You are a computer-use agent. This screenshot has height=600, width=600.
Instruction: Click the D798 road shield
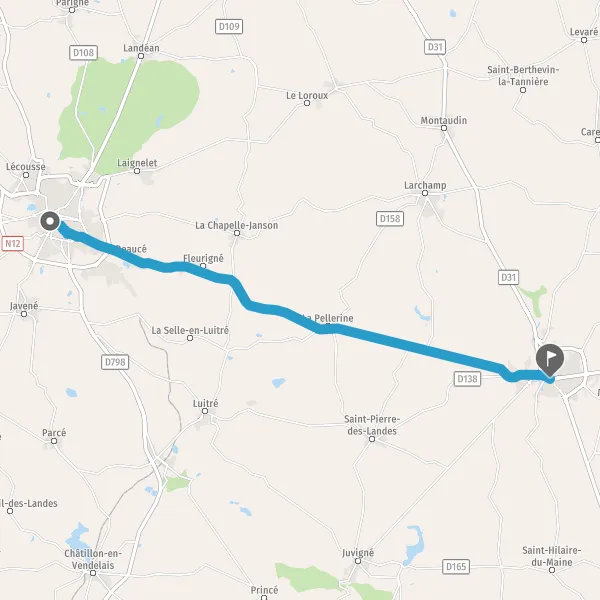115,362
